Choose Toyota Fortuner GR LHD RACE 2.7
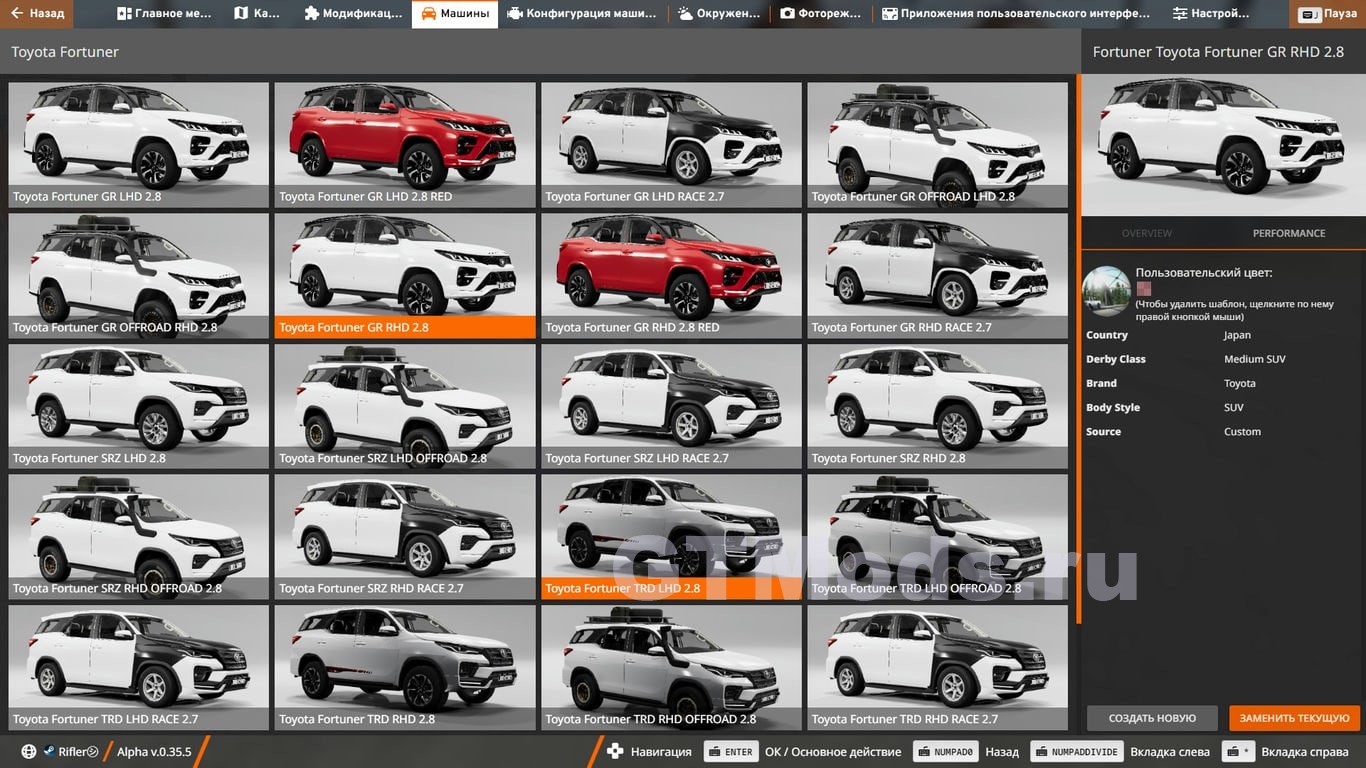 pos(671,145)
